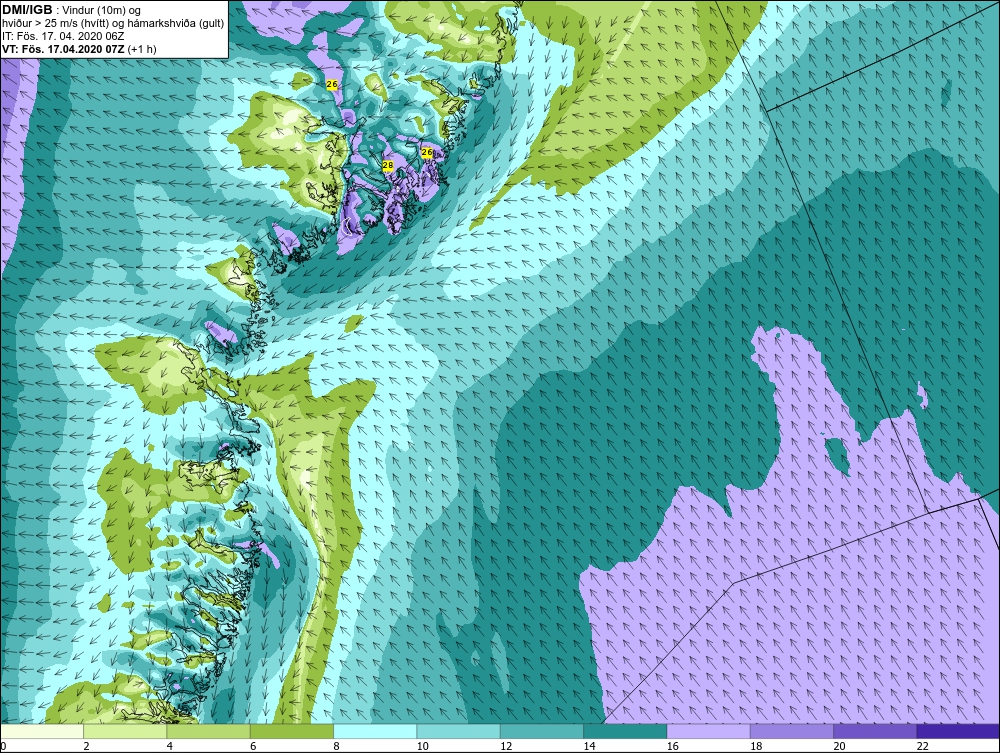The width and height of the screenshot is (1000, 753).
Task: Select the light yellow-green 2–4 m/s legend swatch
Action: click(x=125, y=731)
